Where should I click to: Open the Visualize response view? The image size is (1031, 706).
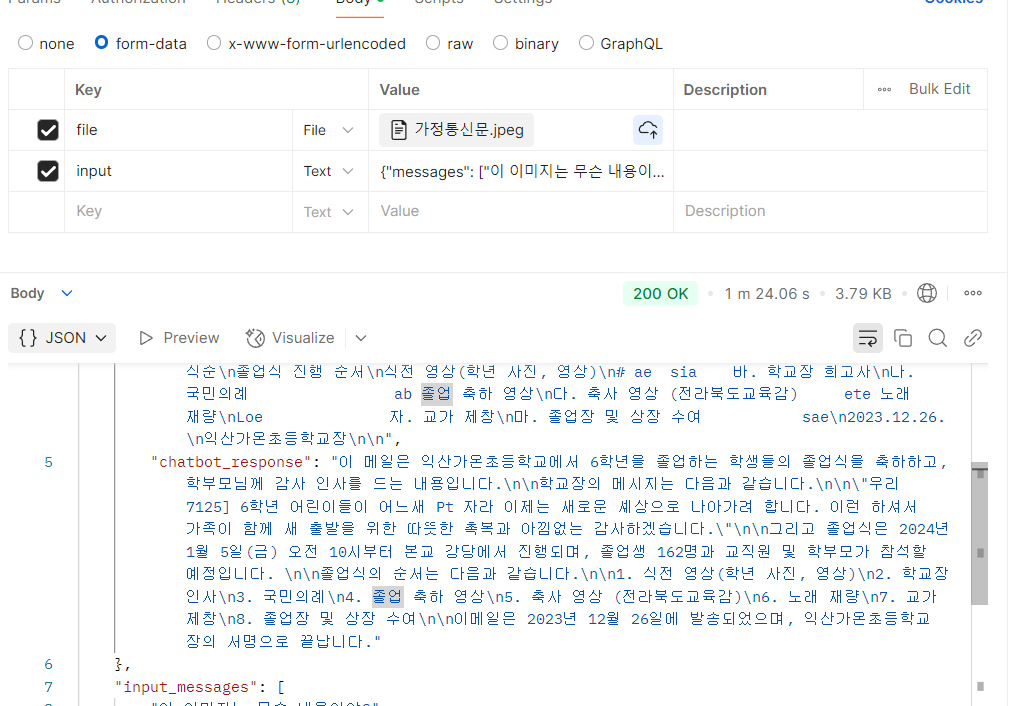290,338
